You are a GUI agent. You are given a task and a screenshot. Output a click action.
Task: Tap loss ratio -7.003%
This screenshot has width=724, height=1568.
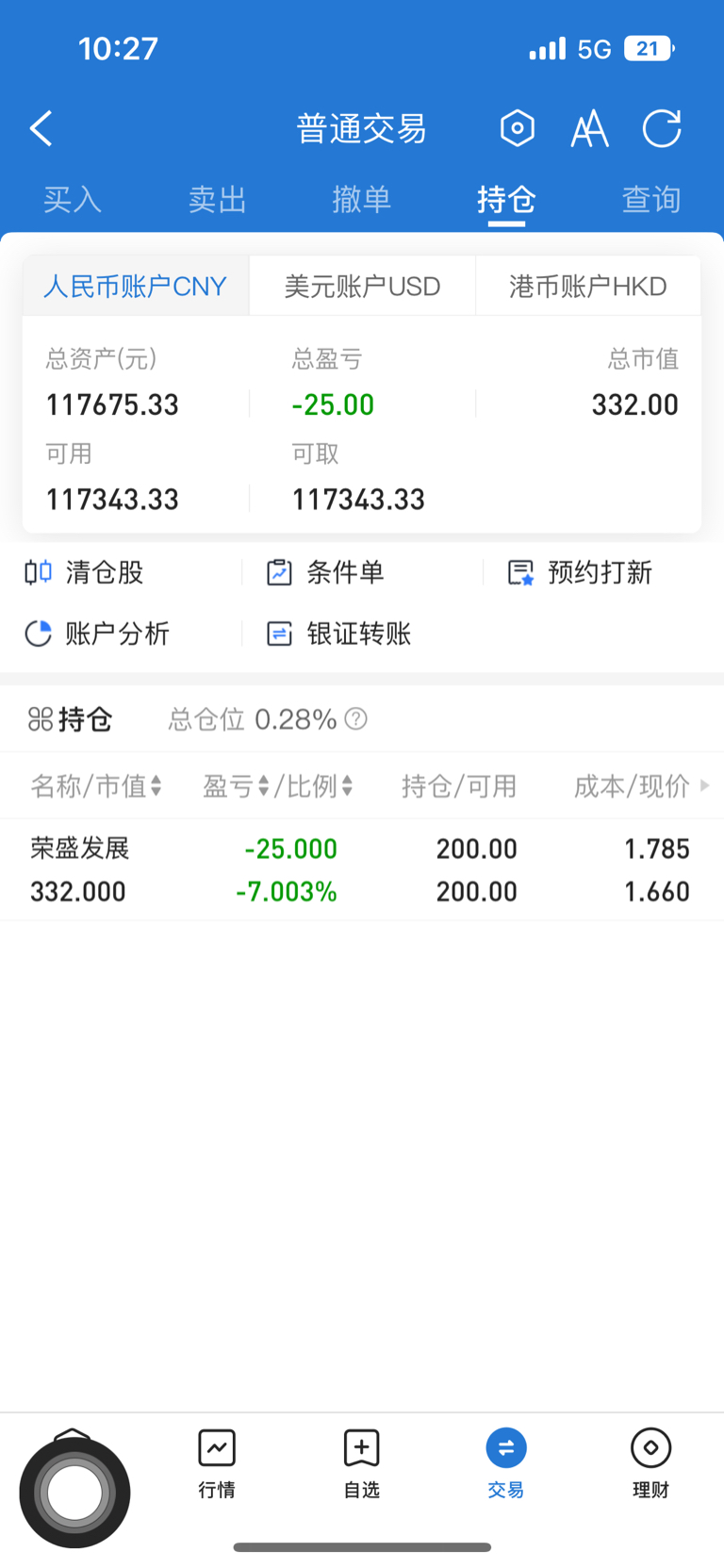coord(286,891)
